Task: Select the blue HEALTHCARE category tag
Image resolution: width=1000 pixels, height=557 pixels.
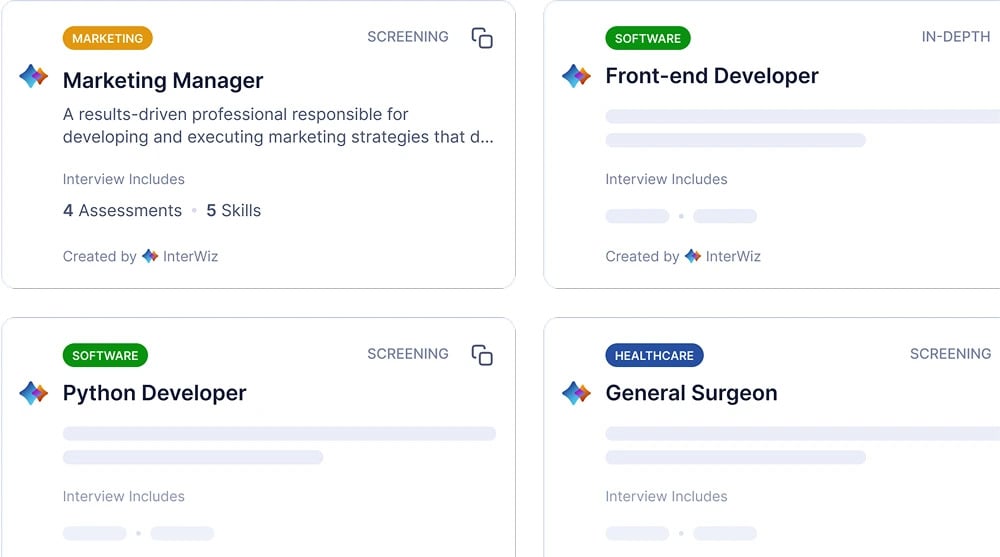Action: point(655,355)
